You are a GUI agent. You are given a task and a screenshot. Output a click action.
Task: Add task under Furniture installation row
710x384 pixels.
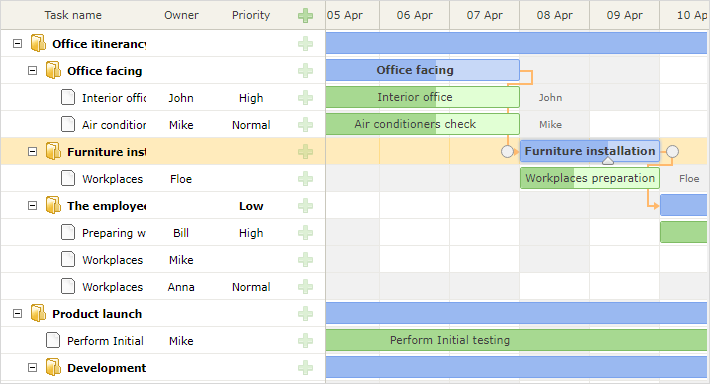(305, 152)
